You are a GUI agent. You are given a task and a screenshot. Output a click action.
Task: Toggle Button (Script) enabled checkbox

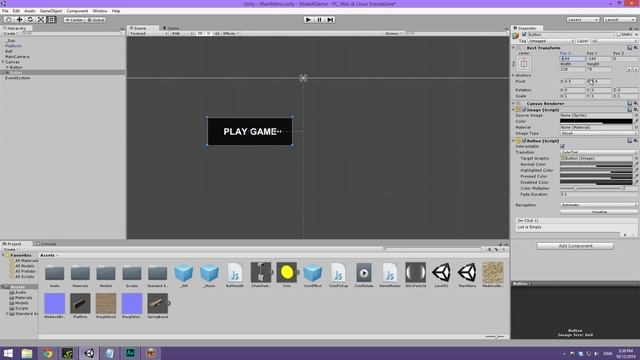tap(524, 141)
